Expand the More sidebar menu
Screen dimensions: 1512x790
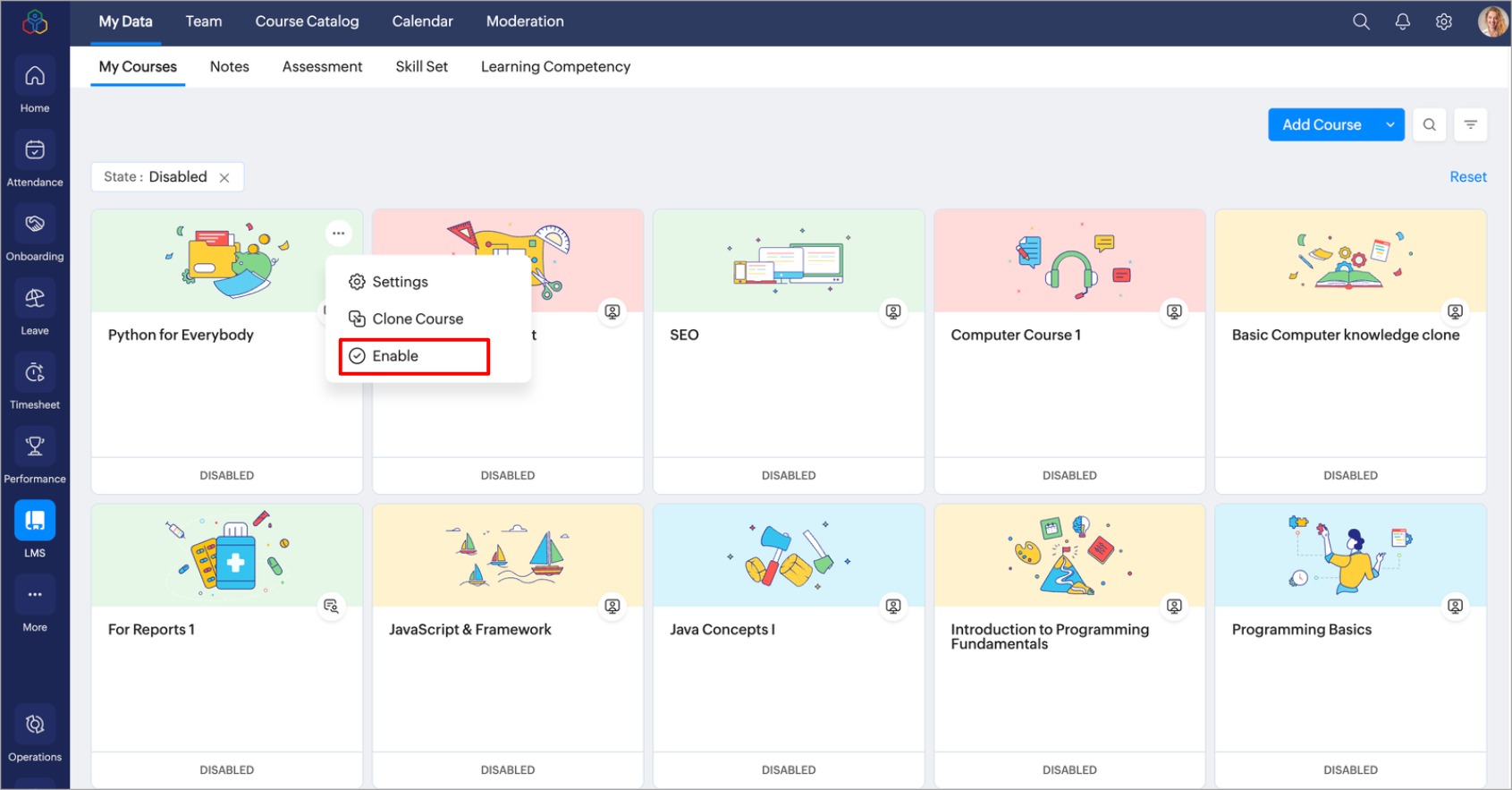click(35, 606)
